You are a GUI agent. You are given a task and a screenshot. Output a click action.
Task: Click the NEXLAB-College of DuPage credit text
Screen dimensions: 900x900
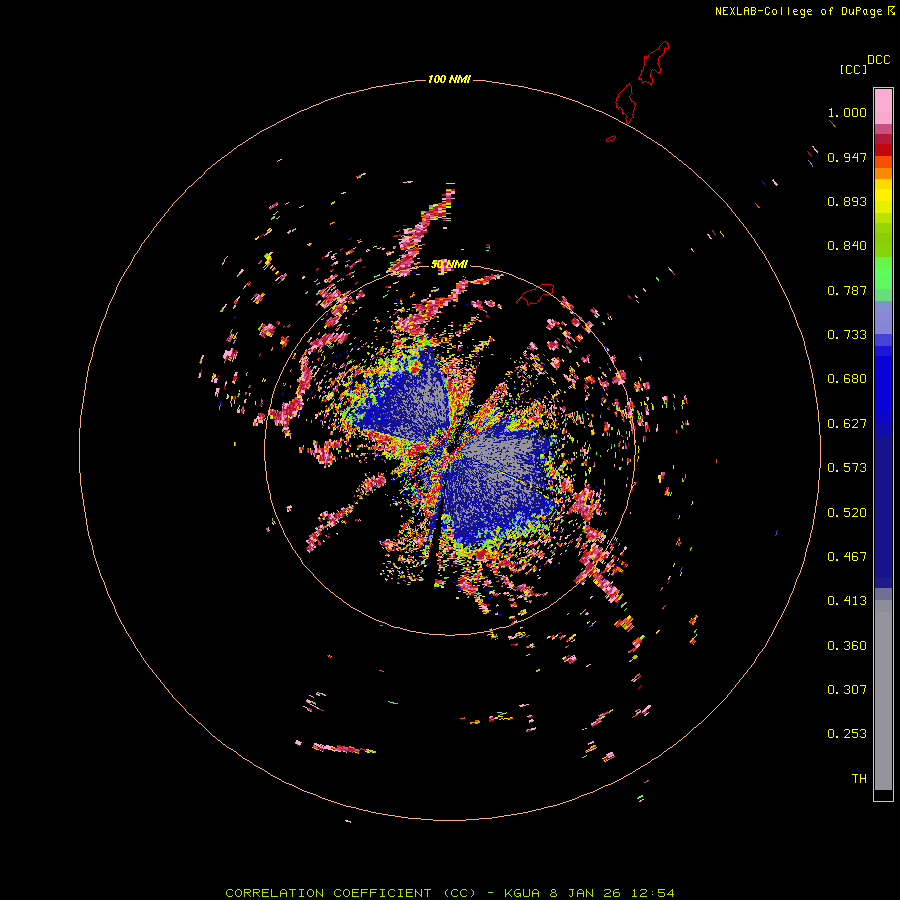click(798, 11)
